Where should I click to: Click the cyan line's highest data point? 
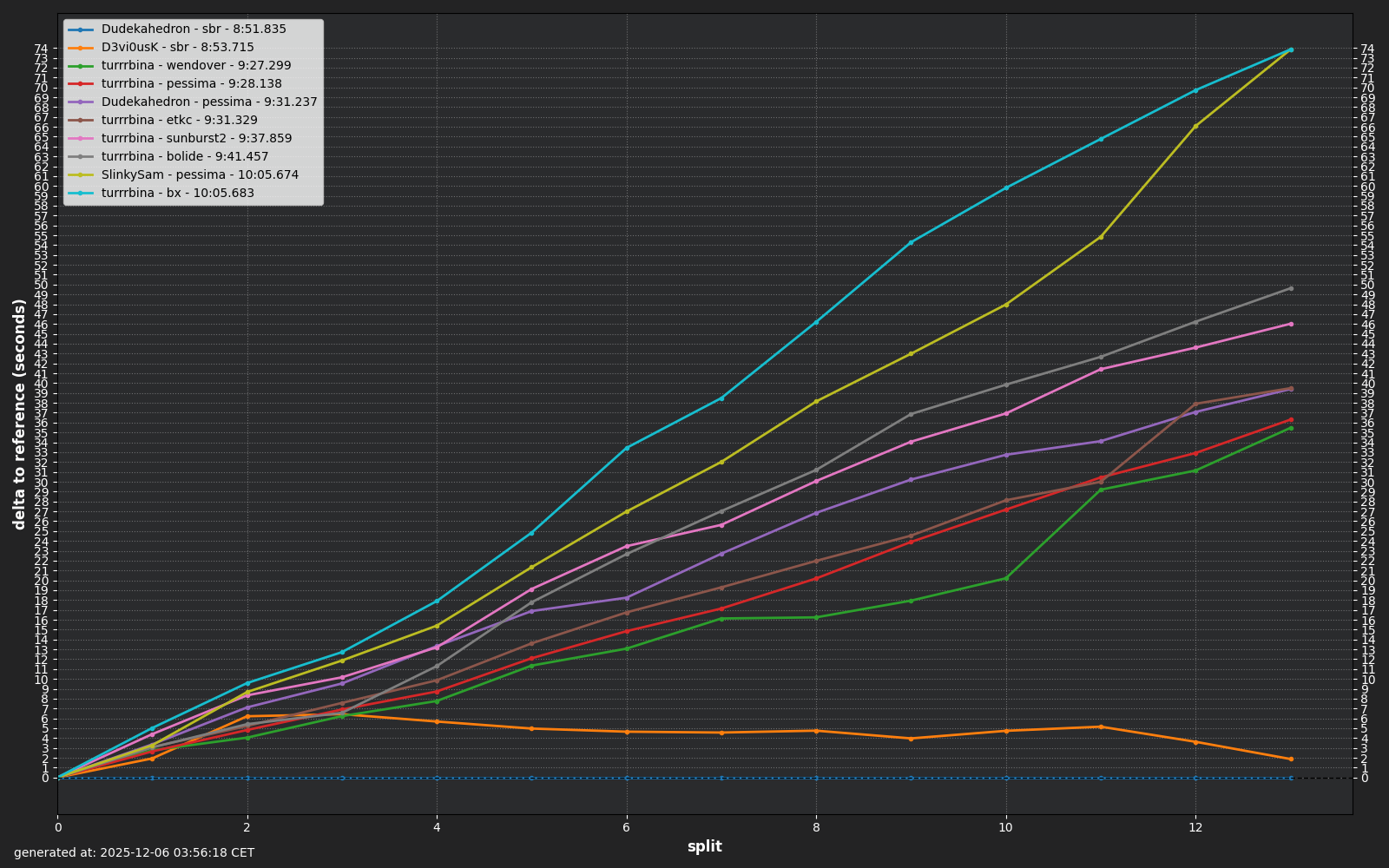pos(1292,49)
